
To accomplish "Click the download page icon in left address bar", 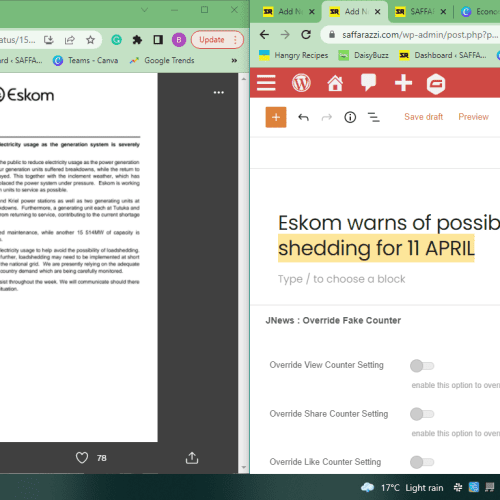I will tap(49, 40).
